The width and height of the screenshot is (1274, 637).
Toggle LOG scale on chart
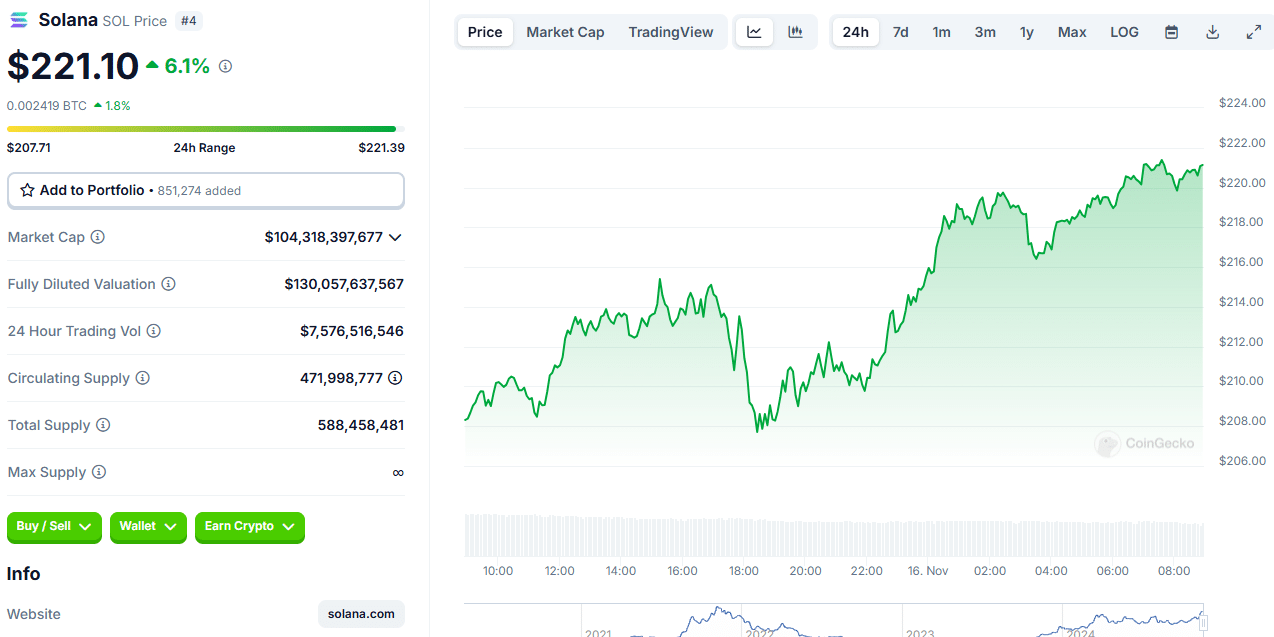click(x=1124, y=32)
